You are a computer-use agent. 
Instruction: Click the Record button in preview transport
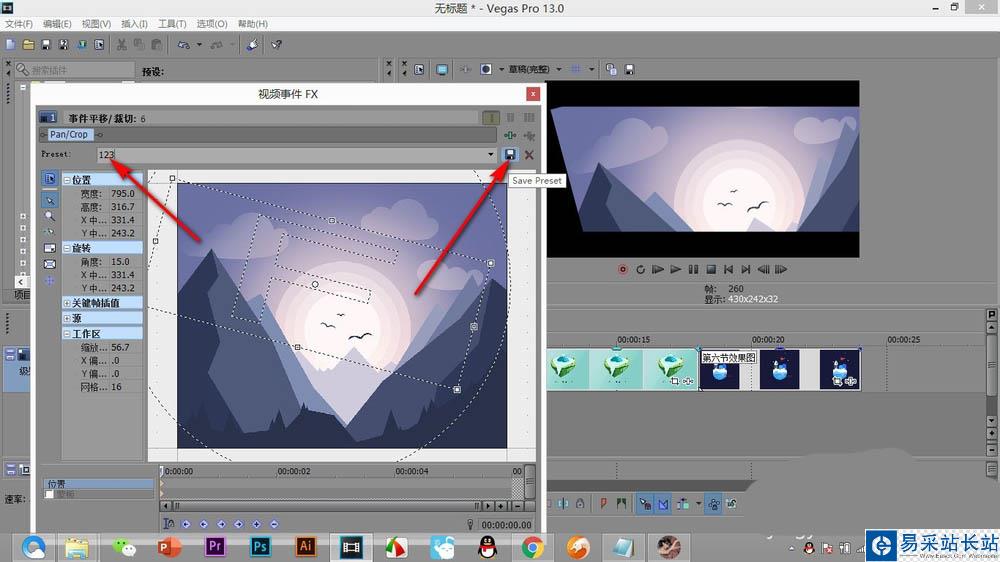pos(622,269)
